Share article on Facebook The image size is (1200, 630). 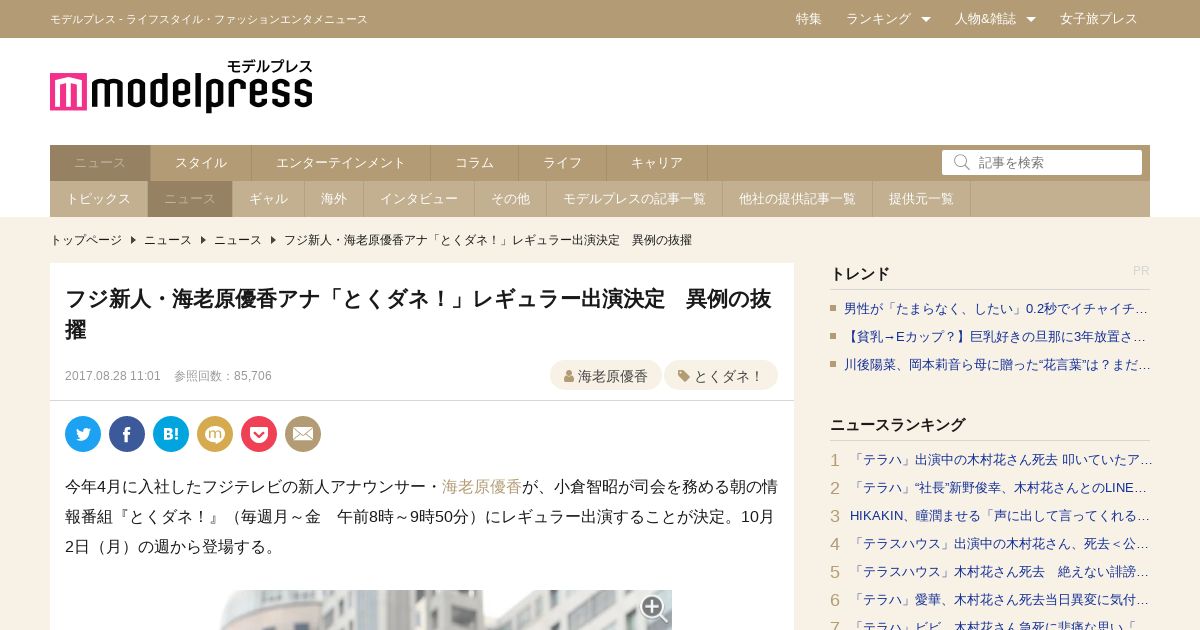127,434
